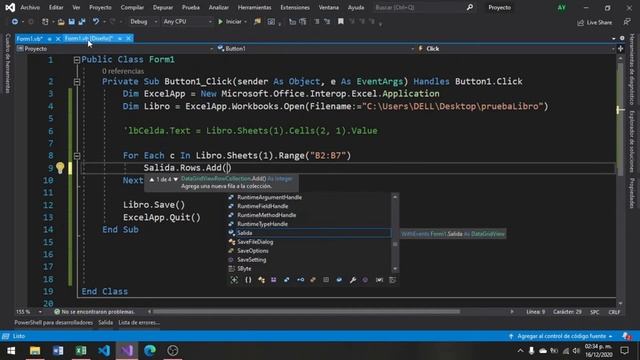Open the Editar menu
The image size is (640, 360).
(56, 7)
